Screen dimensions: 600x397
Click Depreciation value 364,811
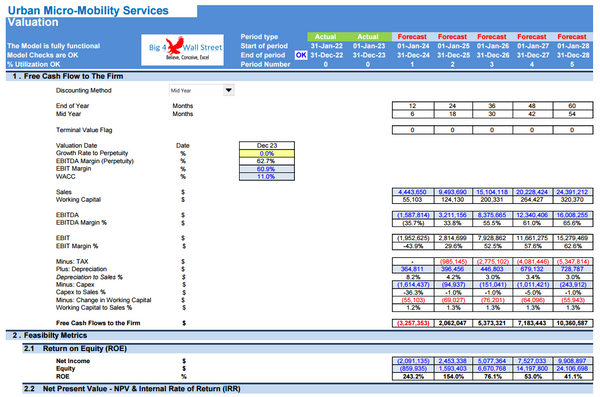(x=412, y=269)
